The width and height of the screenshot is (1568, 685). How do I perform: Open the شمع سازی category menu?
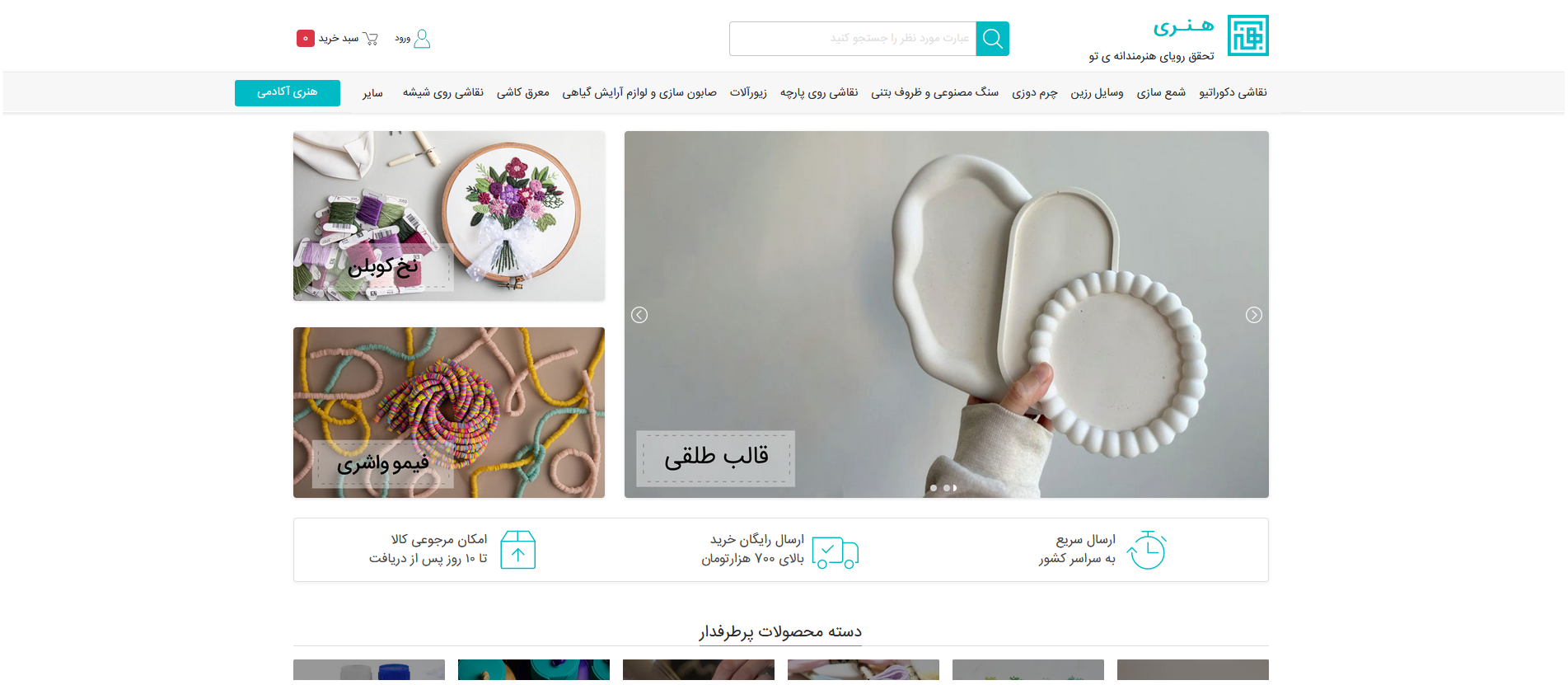(x=1161, y=92)
